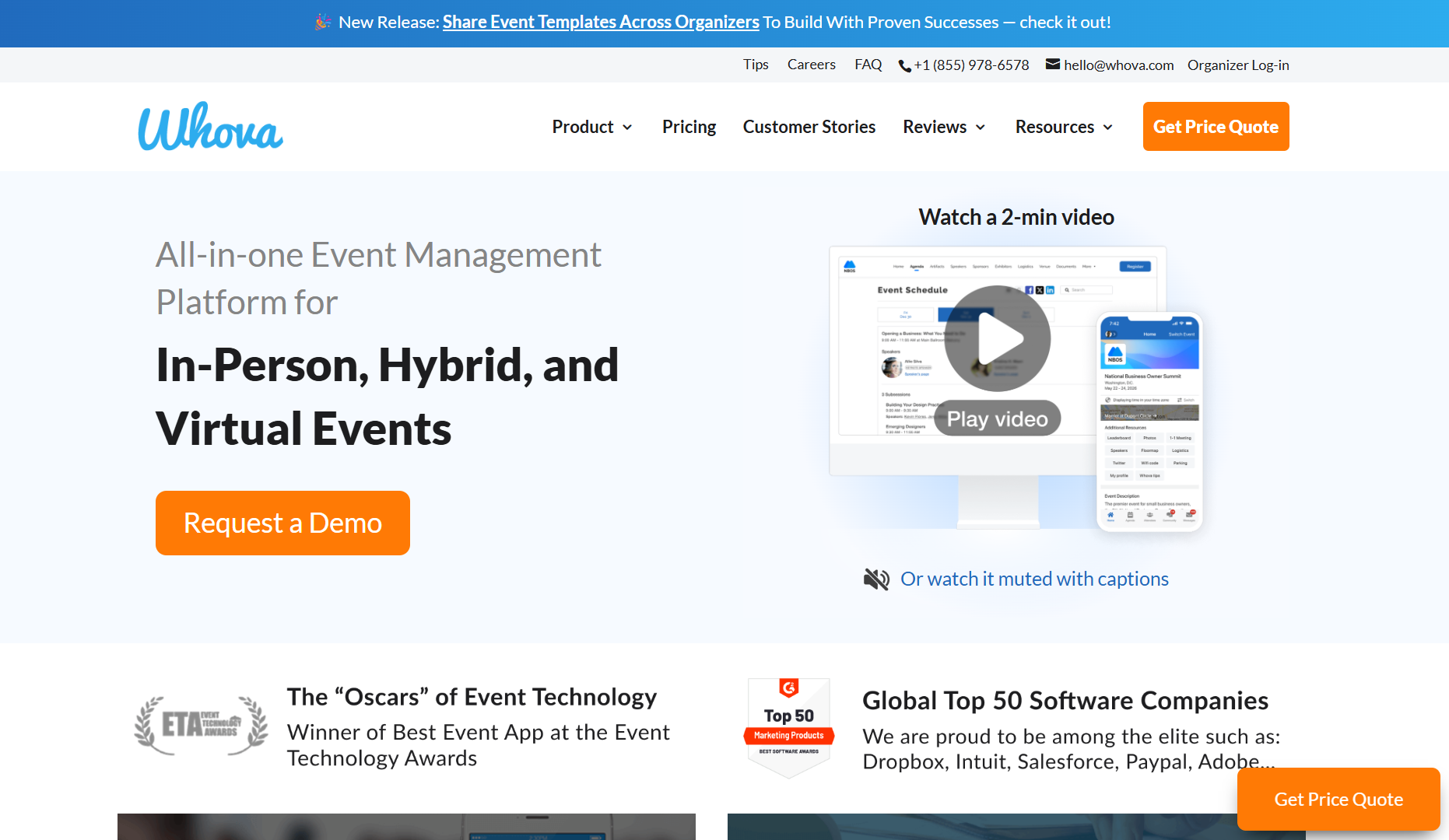The image size is (1449, 840).
Task: Click the Whova logo
Action: click(x=210, y=127)
